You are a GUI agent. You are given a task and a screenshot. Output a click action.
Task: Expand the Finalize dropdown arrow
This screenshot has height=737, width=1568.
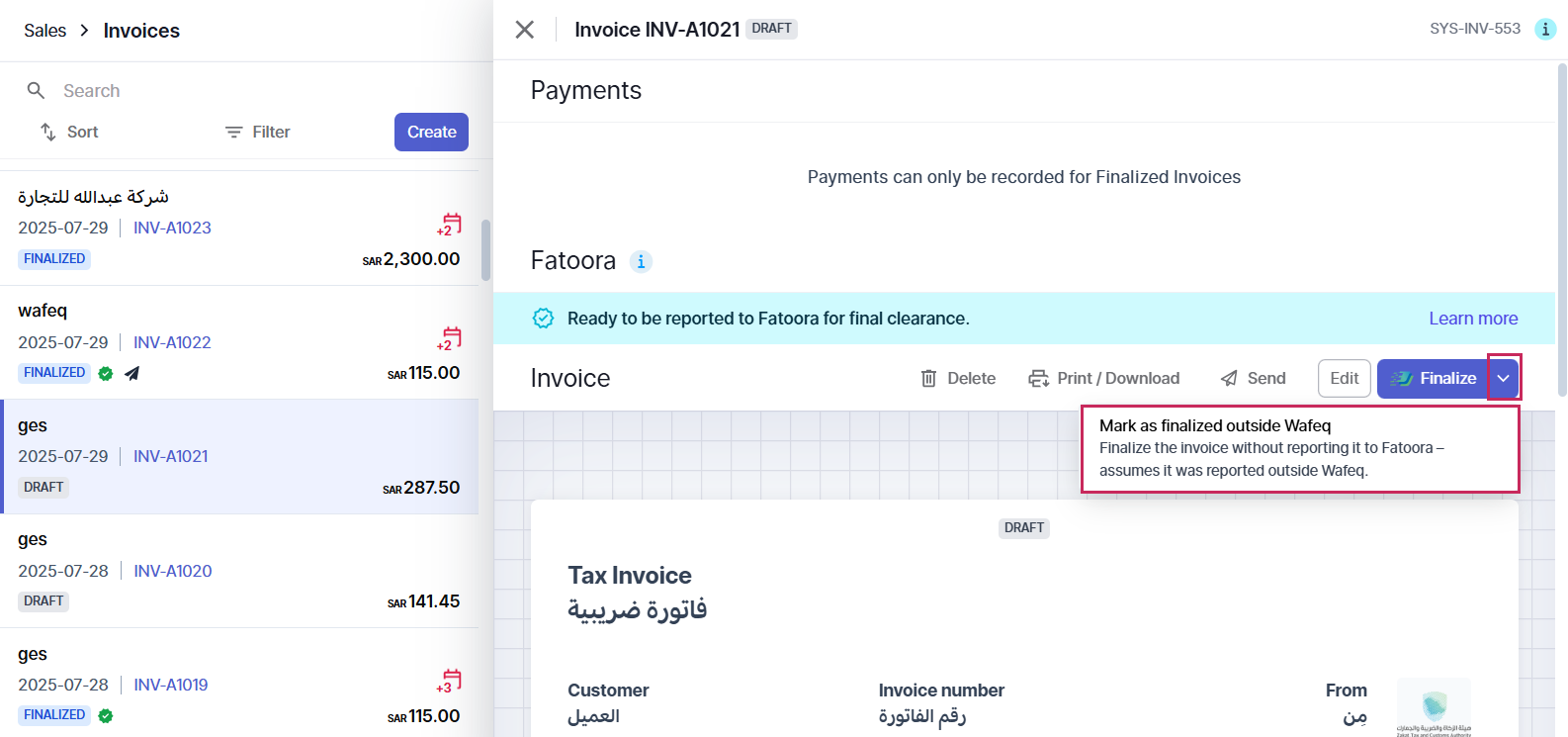[1504, 378]
